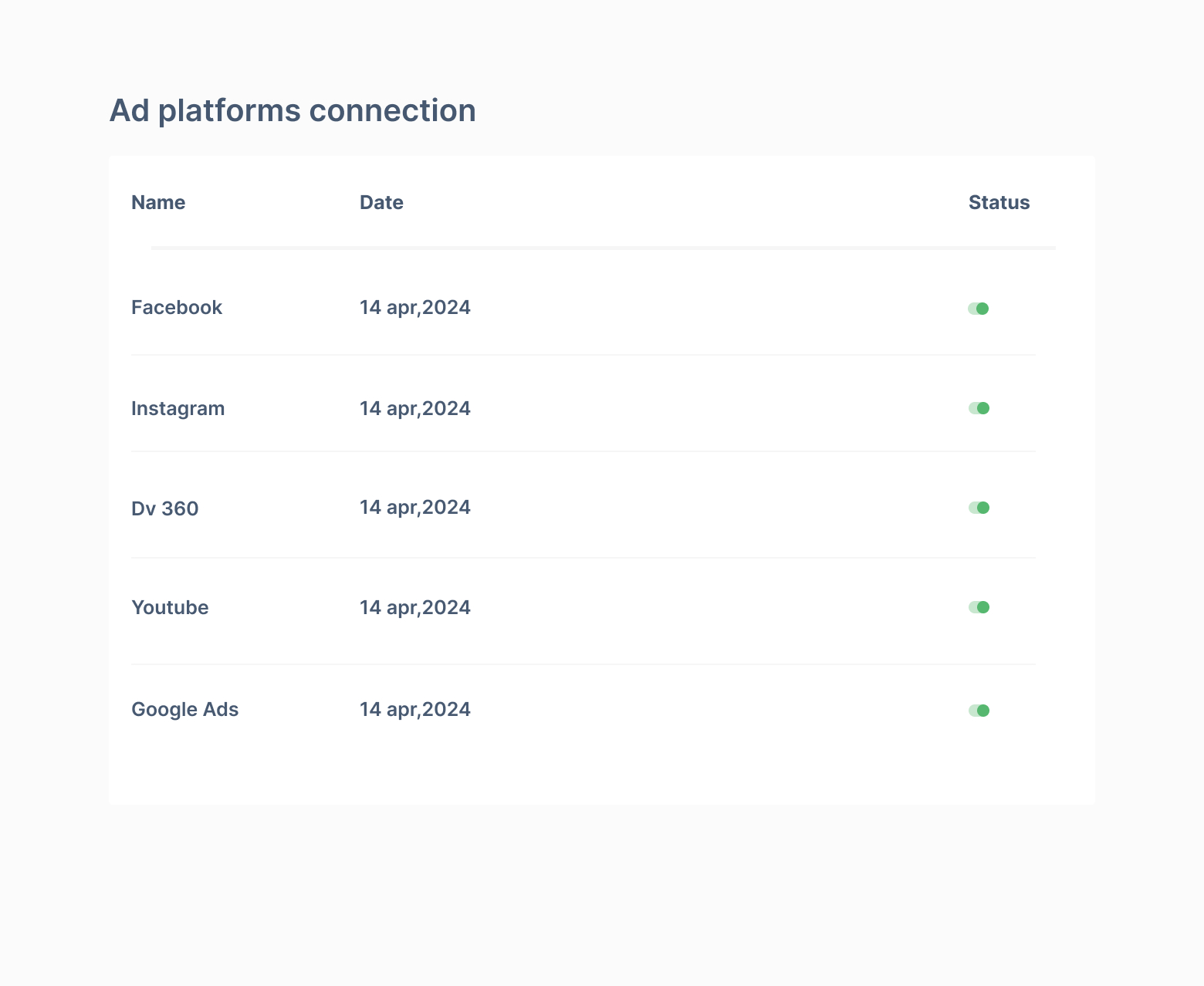Click the Google Ads platform name
Viewport: 1204px width, 986px height.
pos(185,710)
